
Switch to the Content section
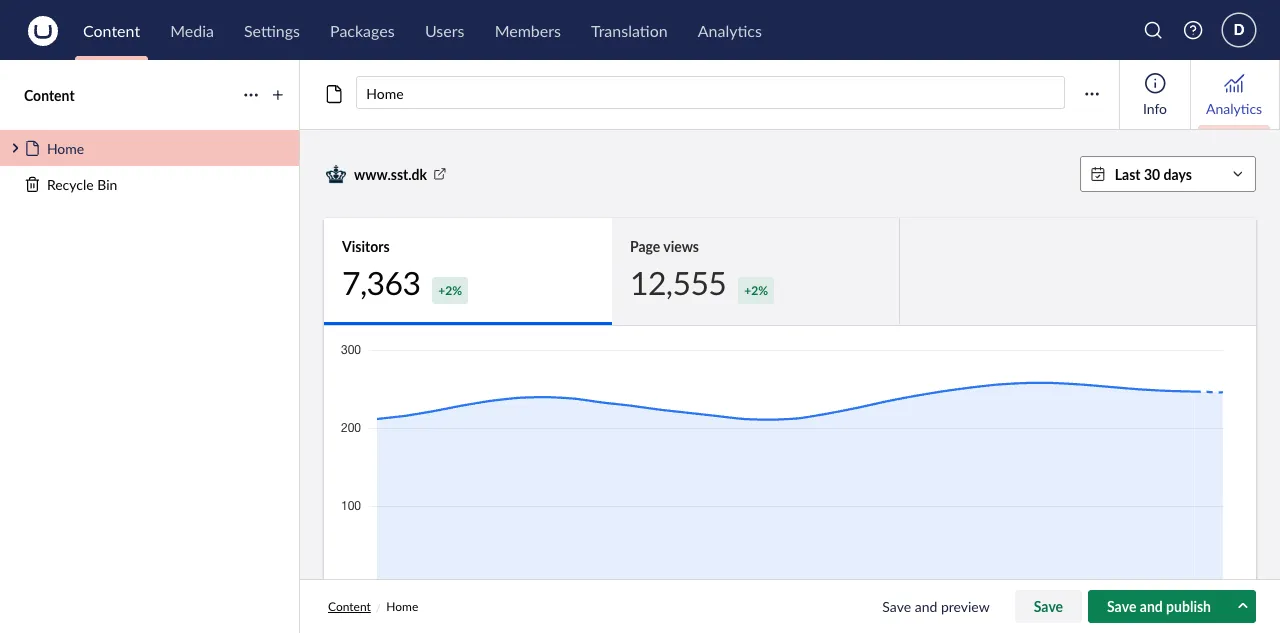(112, 31)
